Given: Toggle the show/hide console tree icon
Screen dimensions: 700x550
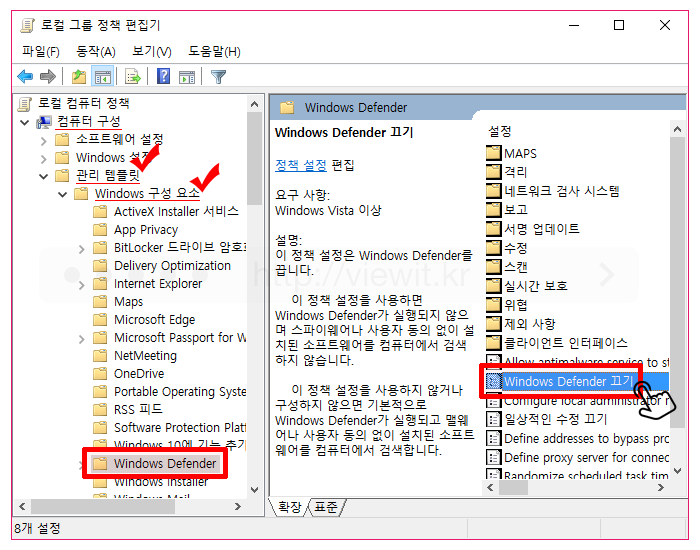Looking at the screenshot, I should [102, 77].
